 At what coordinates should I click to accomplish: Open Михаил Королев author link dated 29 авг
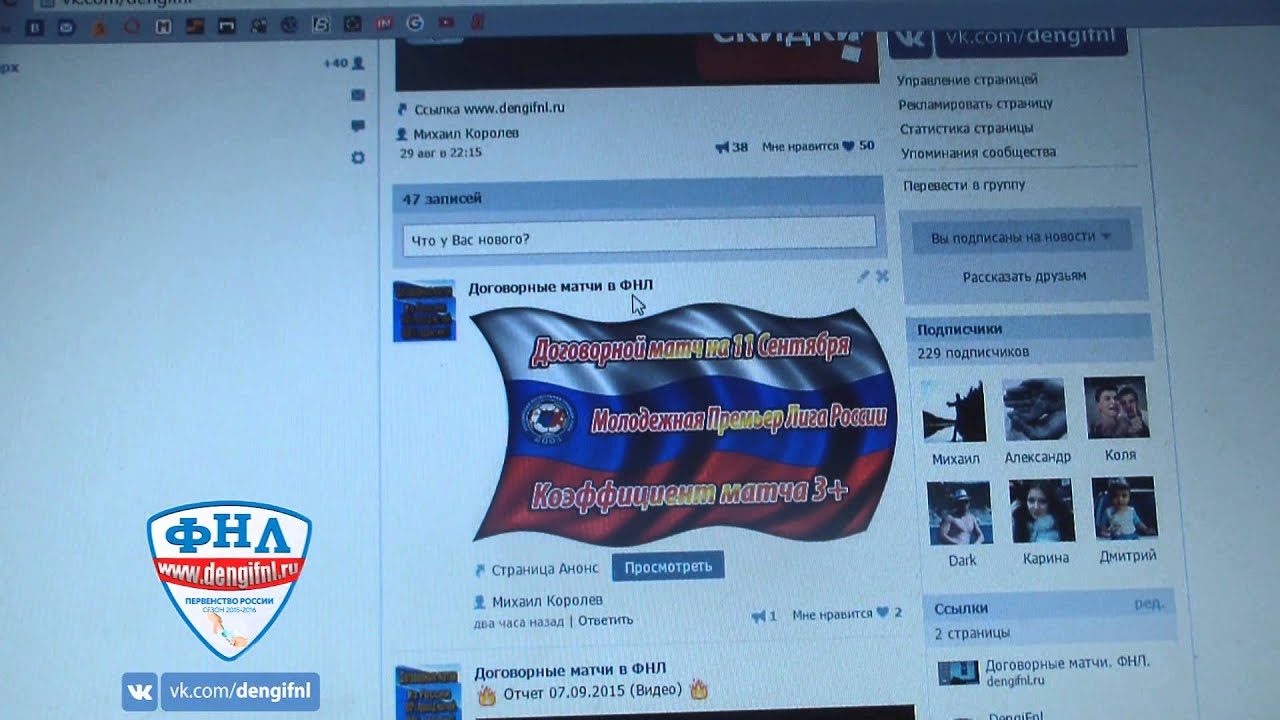[x=466, y=133]
